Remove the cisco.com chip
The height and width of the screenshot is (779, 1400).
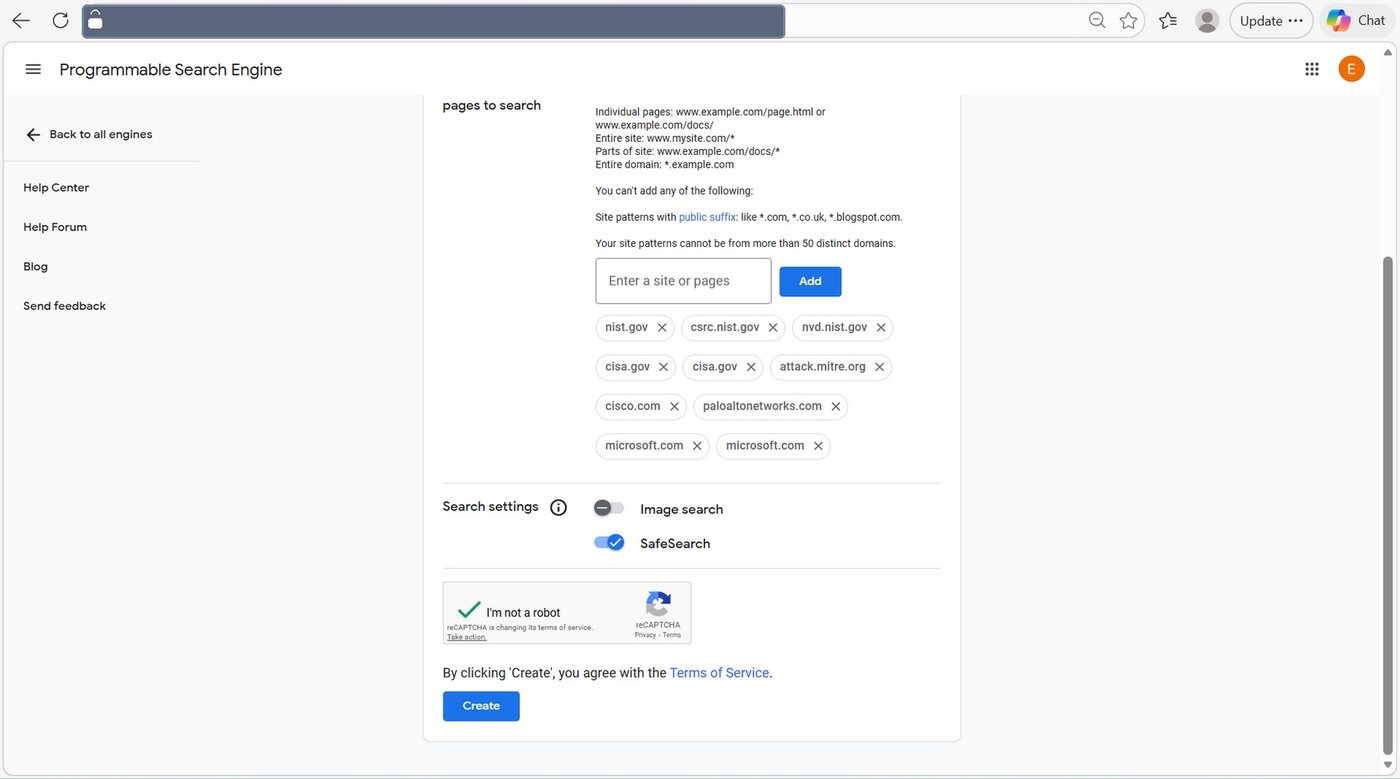[674, 406]
